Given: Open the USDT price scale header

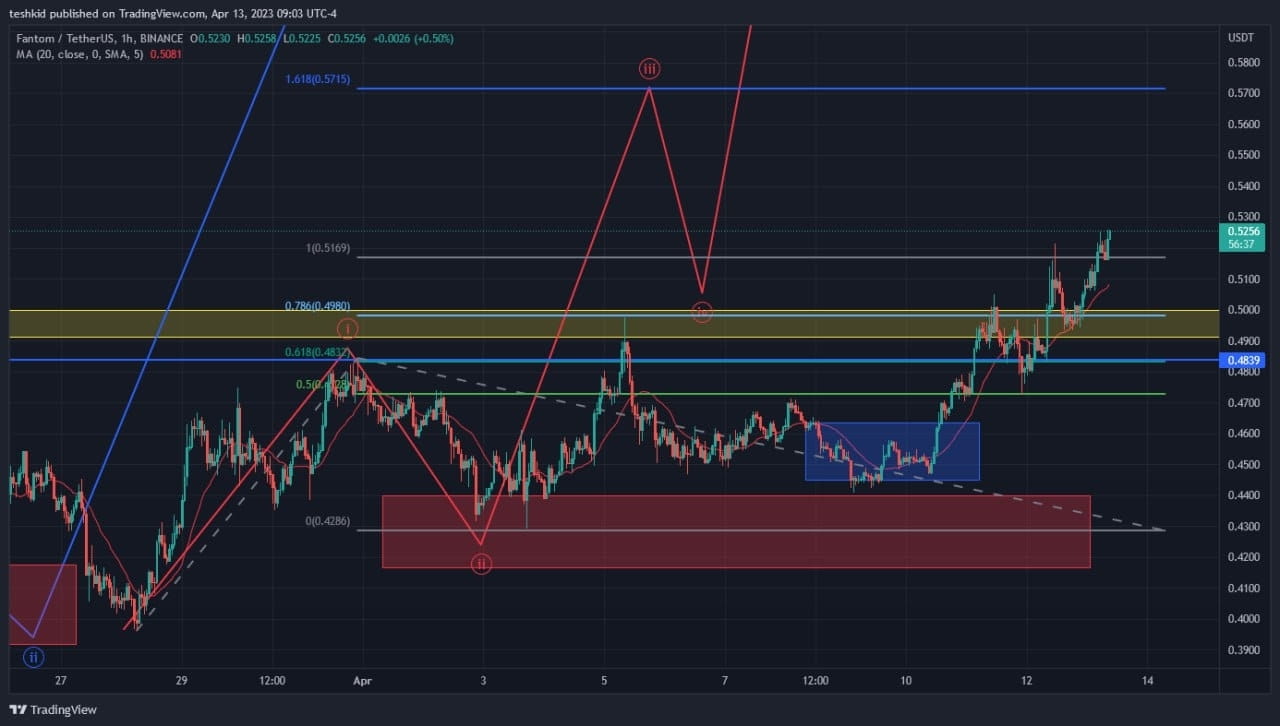Looking at the screenshot, I should (1240, 38).
